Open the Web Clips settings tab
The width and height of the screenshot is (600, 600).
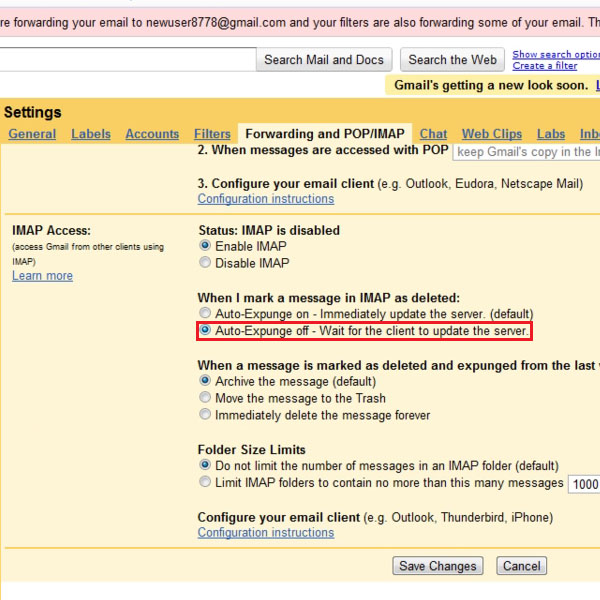coord(492,134)
